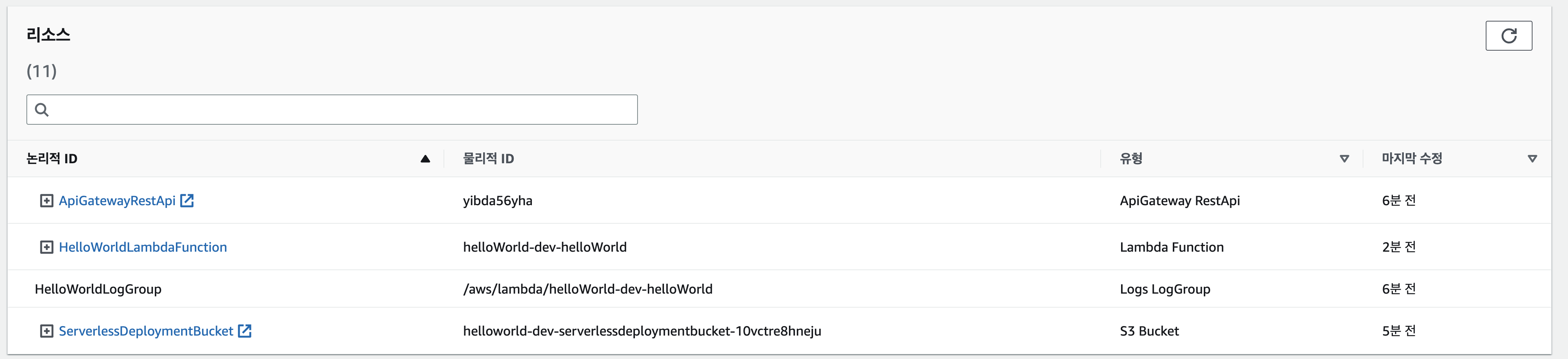Viewport: 1568px width, 359px height.
Task: Expand the HelloWorldLambdaFunction row
Action: pos(46,247)
